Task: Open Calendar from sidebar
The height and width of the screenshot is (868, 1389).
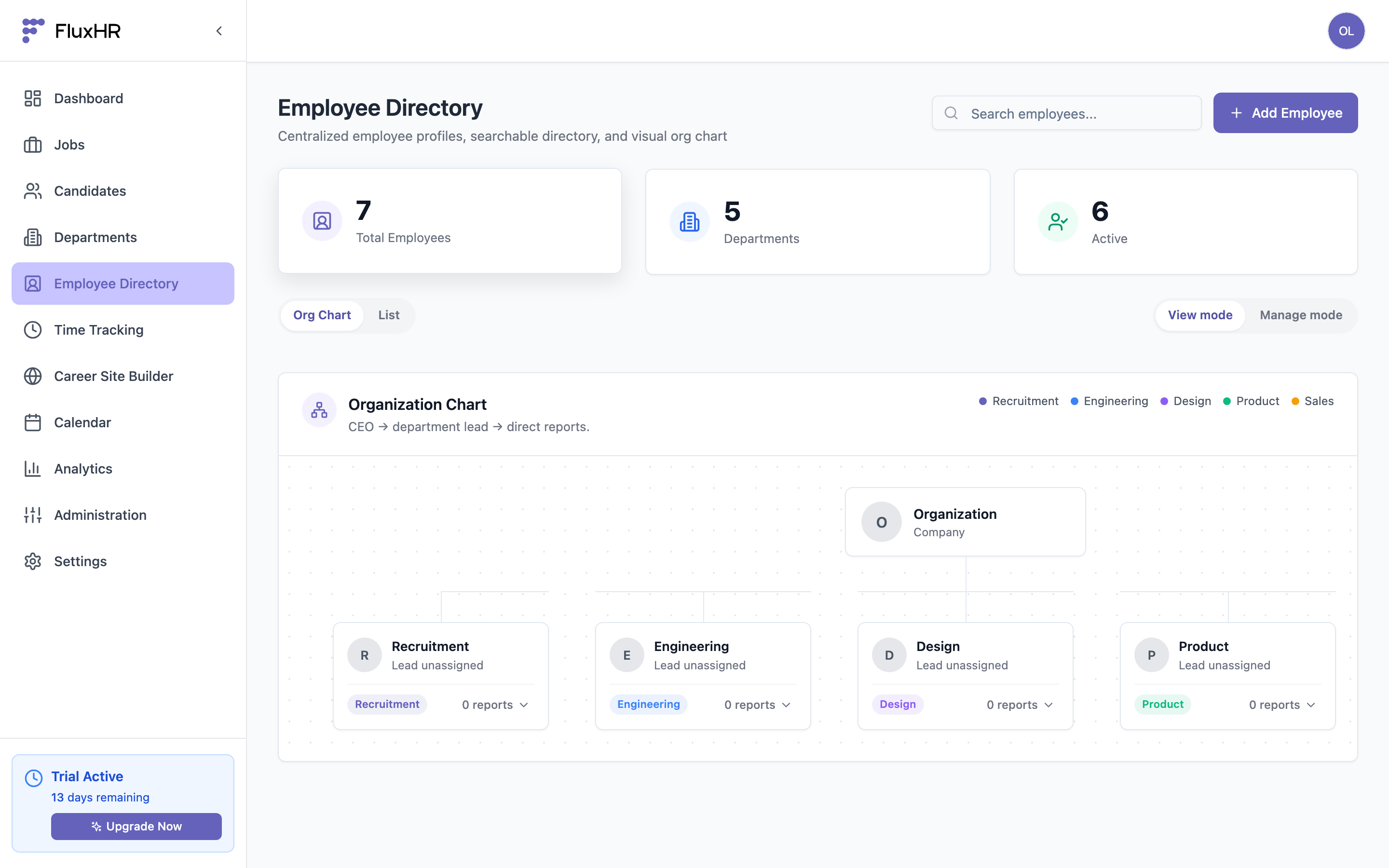Action: 123,422
